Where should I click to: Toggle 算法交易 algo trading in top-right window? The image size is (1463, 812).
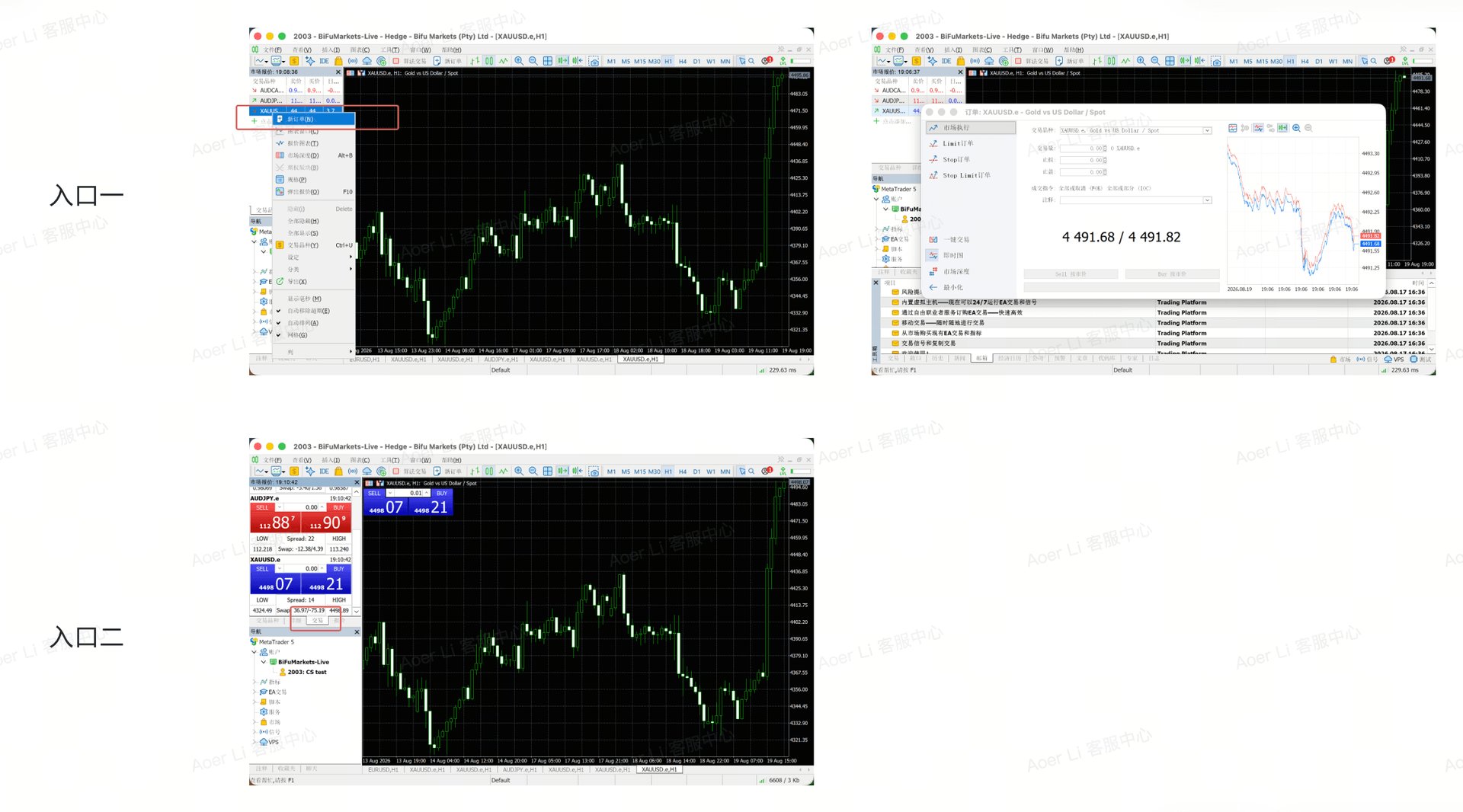(1030, 61)
